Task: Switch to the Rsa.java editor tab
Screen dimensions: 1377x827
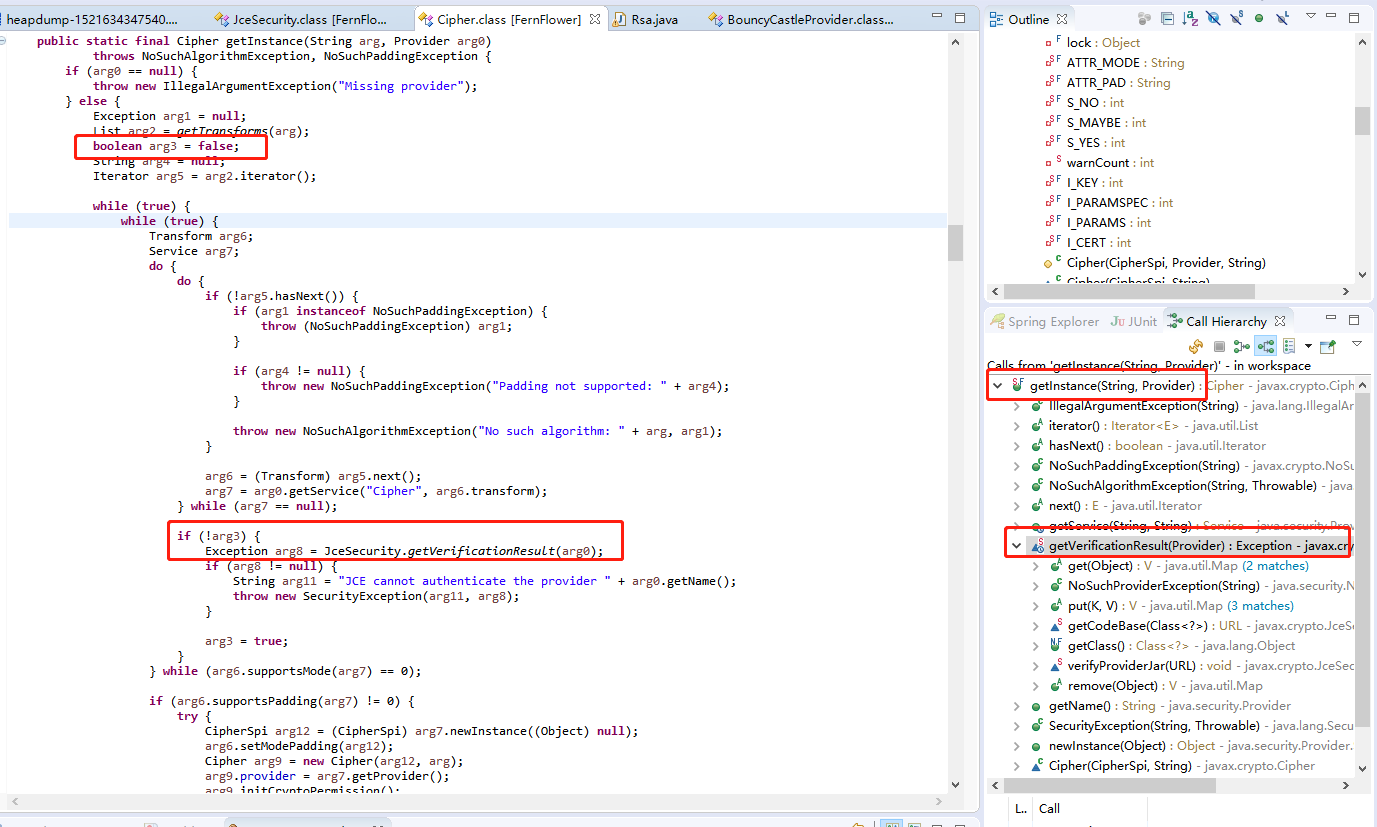Action: pos(648,19)
